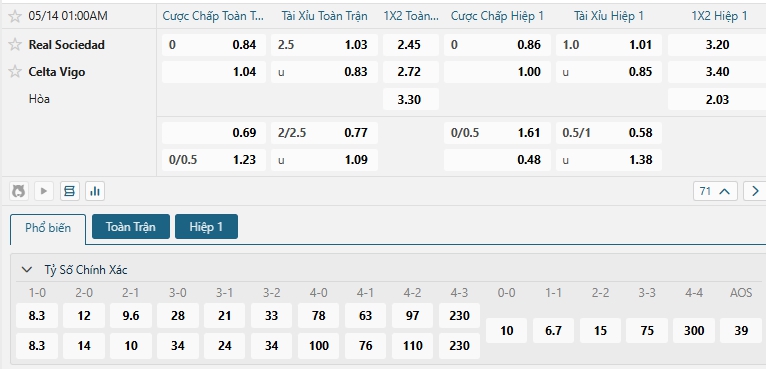Collapse the 71 markets counter
766x369 pixels.
[x=715, y=191]
